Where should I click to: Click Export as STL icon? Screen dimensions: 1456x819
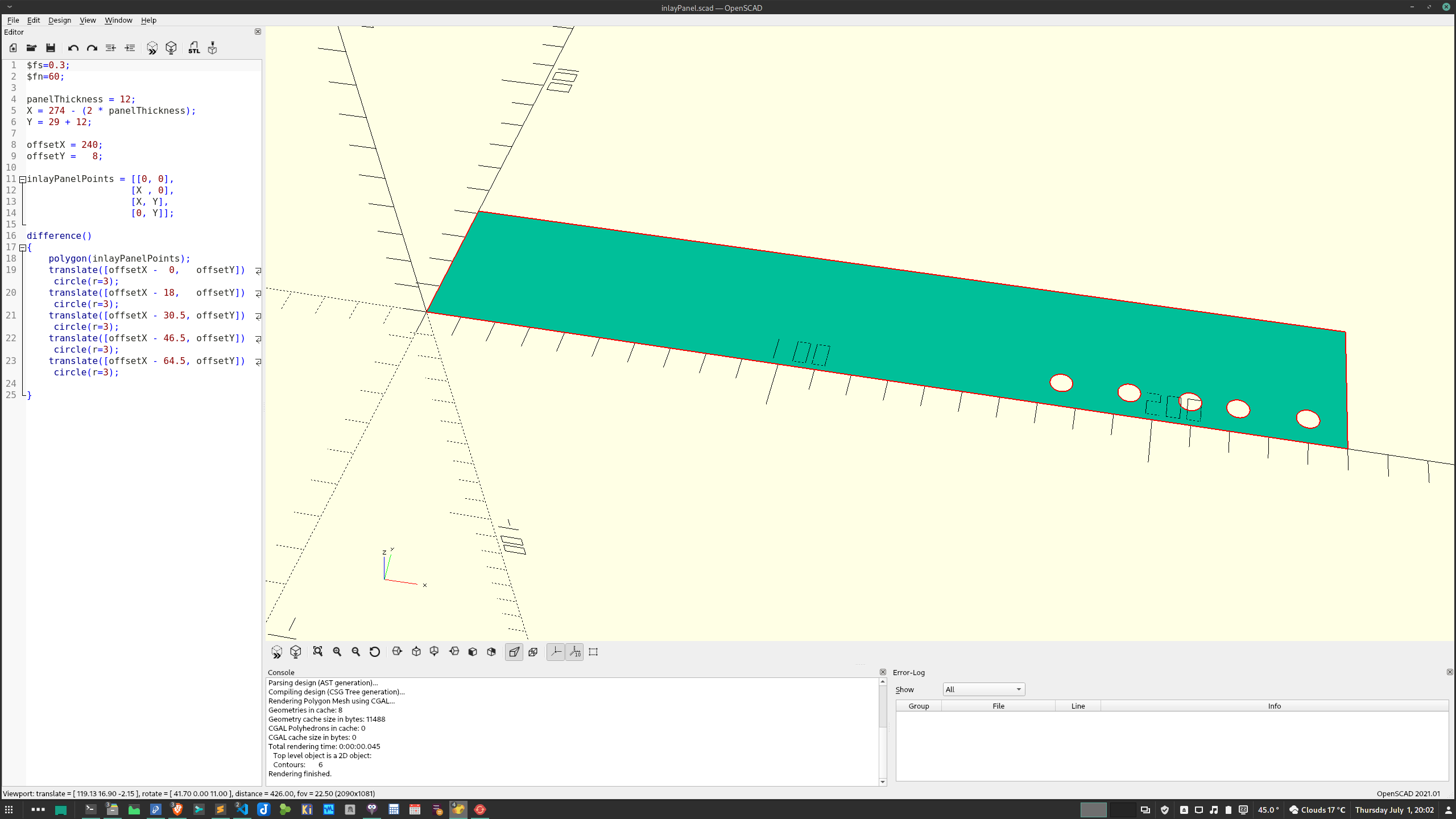tap(194, 48)
